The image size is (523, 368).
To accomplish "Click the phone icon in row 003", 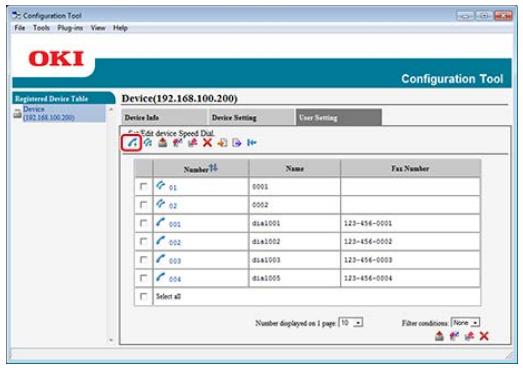I will coord(160,259).
